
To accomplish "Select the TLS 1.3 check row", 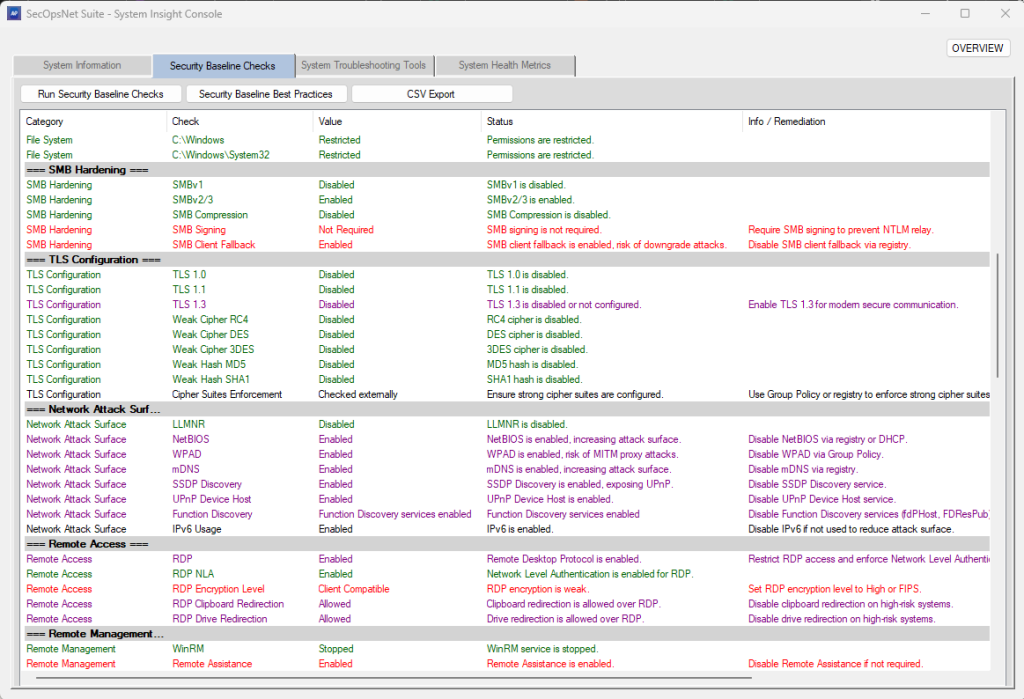I will pyautogui.click(x=188, y=305).
